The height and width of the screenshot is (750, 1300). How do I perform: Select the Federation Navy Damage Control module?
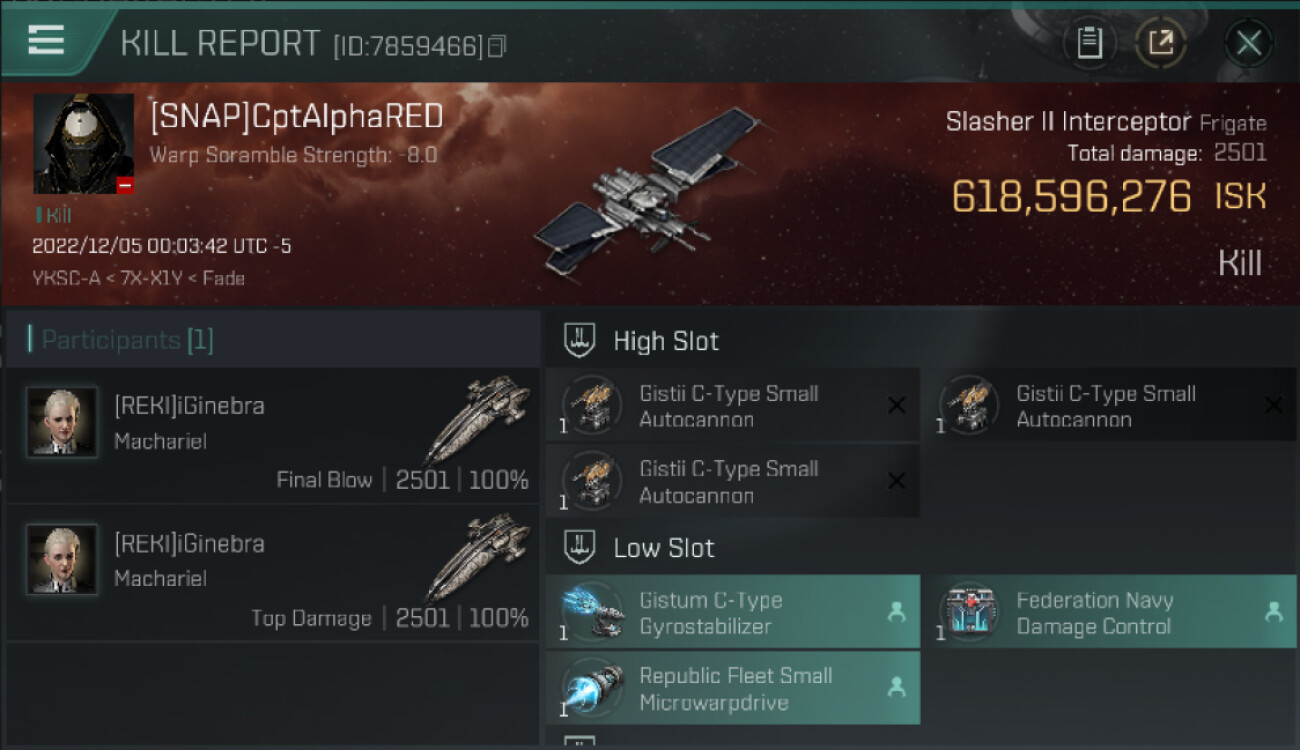click(1109, 611)
